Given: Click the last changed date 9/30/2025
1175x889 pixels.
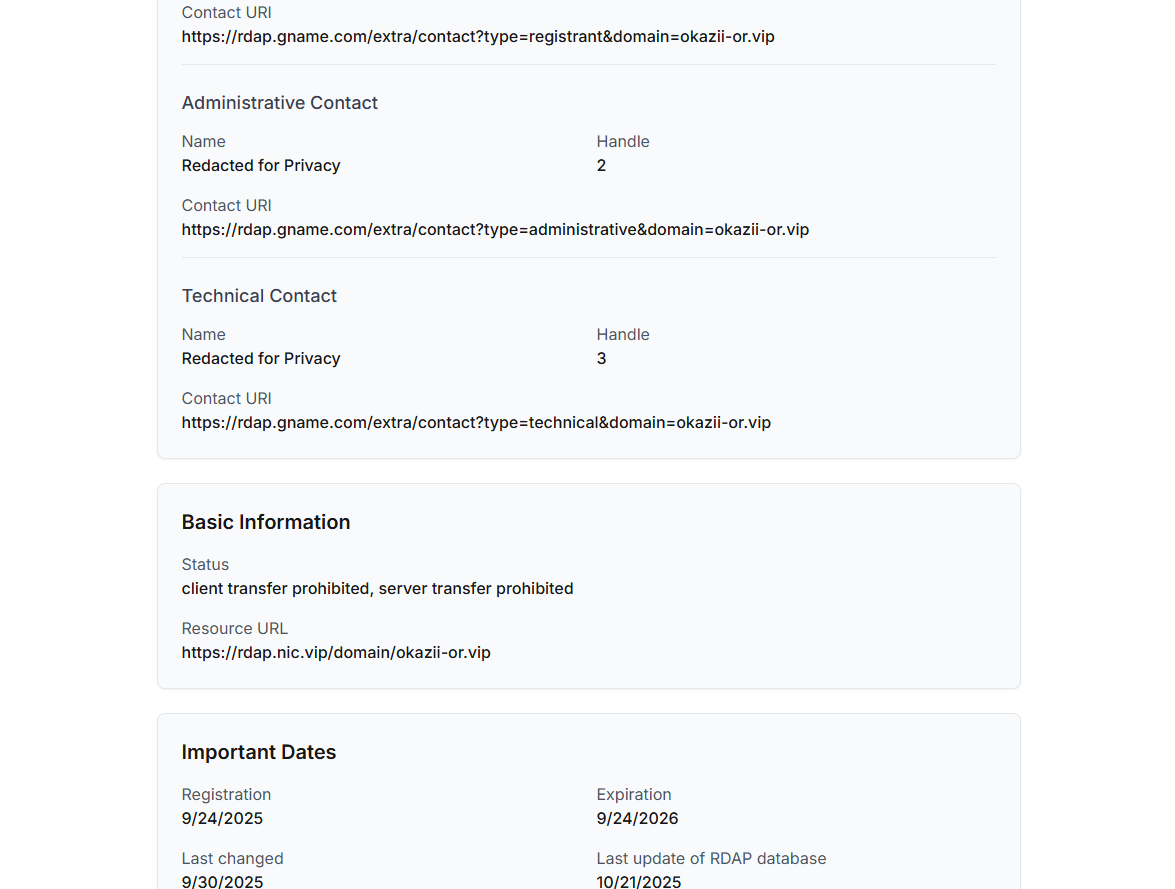Looking at the screenshot, I should coord(222,882).
